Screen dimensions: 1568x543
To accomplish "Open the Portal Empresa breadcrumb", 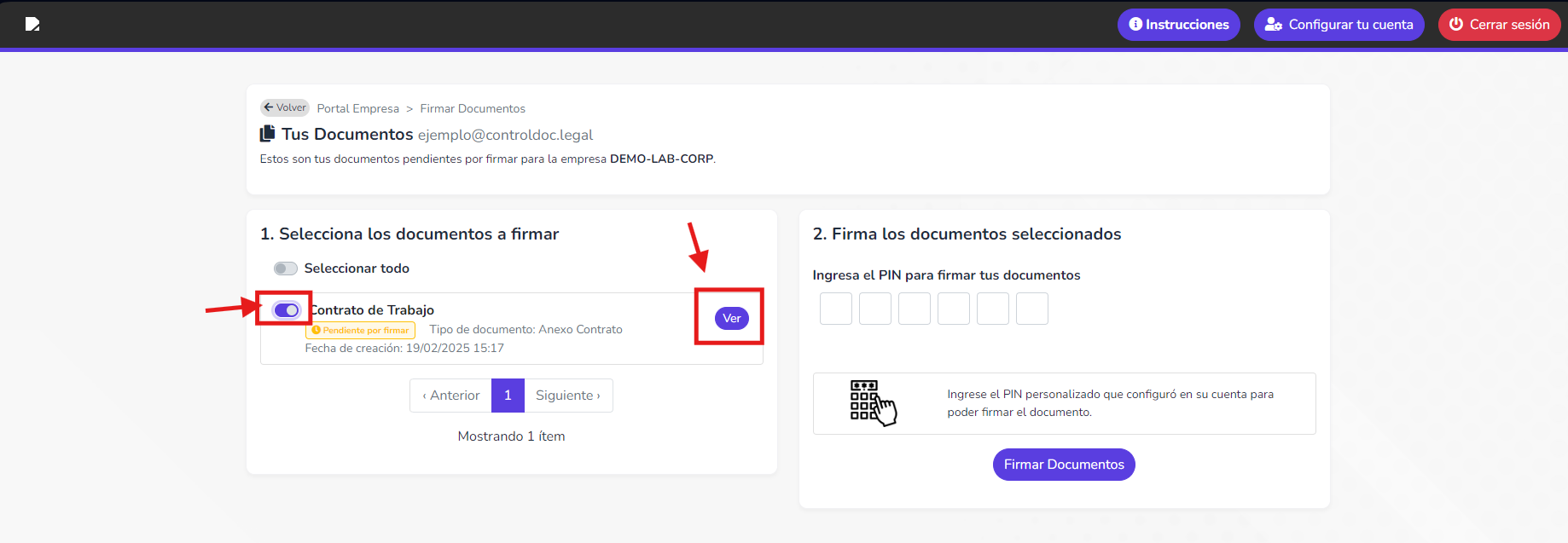I will (x=358, y=108).
